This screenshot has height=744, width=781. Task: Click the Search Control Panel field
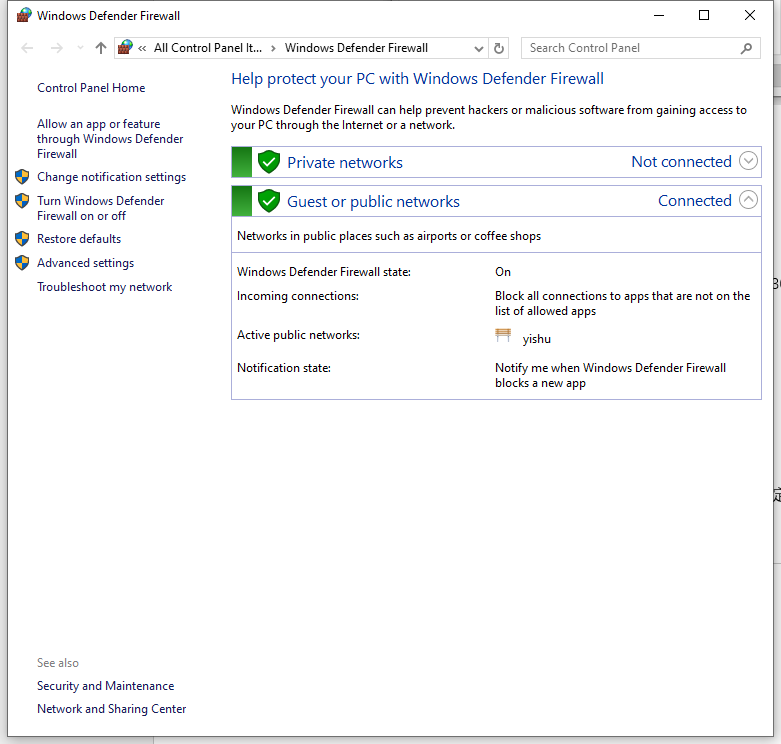[x=641, y=48]
